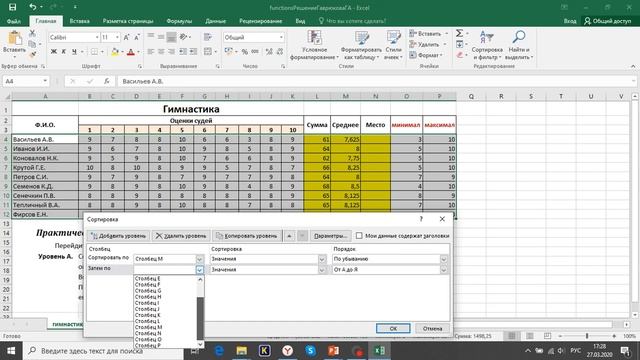Open the 'От А до Я' order dropdown
The width and height of the screenshot is (640, 360).
[443, 270]
